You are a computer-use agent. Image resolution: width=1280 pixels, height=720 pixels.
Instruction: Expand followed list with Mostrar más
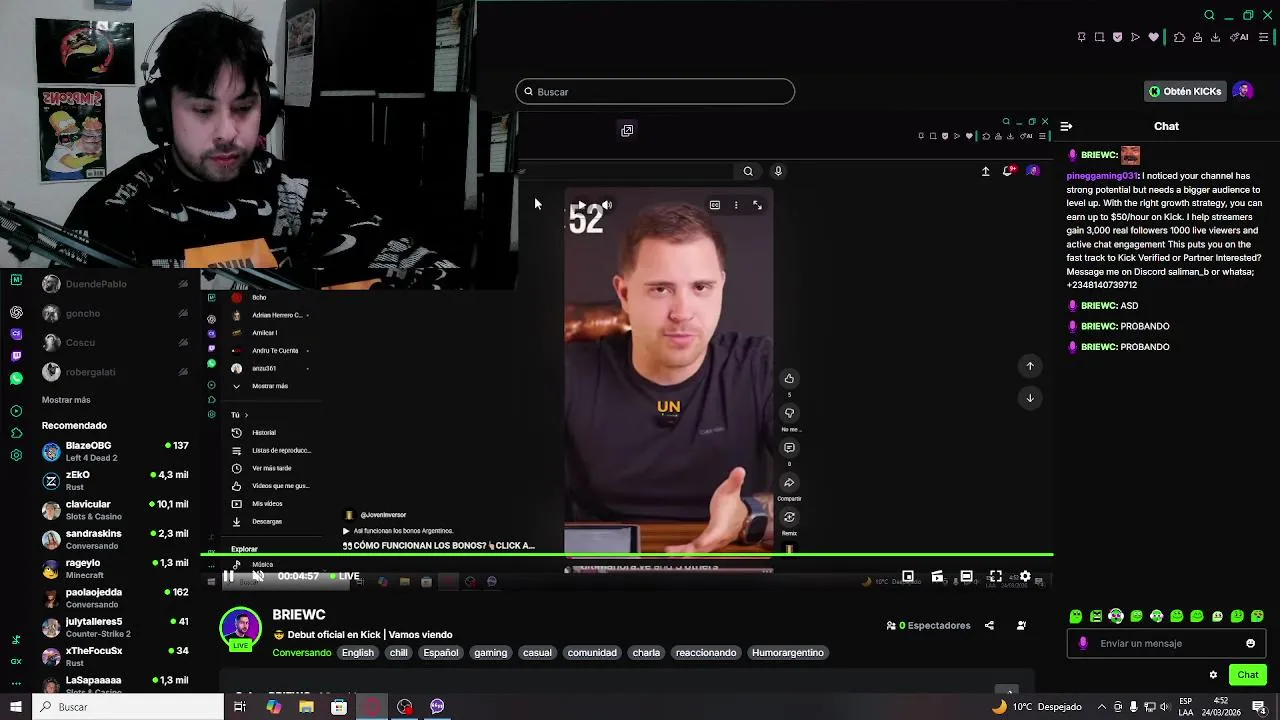click(66, 400)
